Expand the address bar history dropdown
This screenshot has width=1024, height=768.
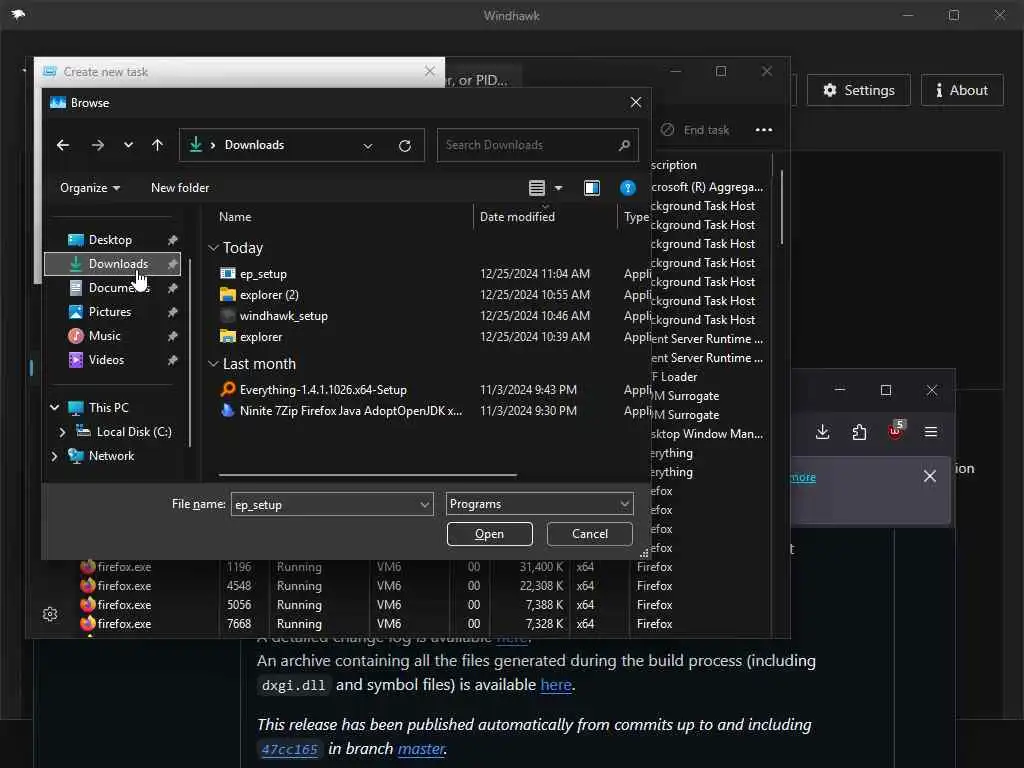[368, 146]
